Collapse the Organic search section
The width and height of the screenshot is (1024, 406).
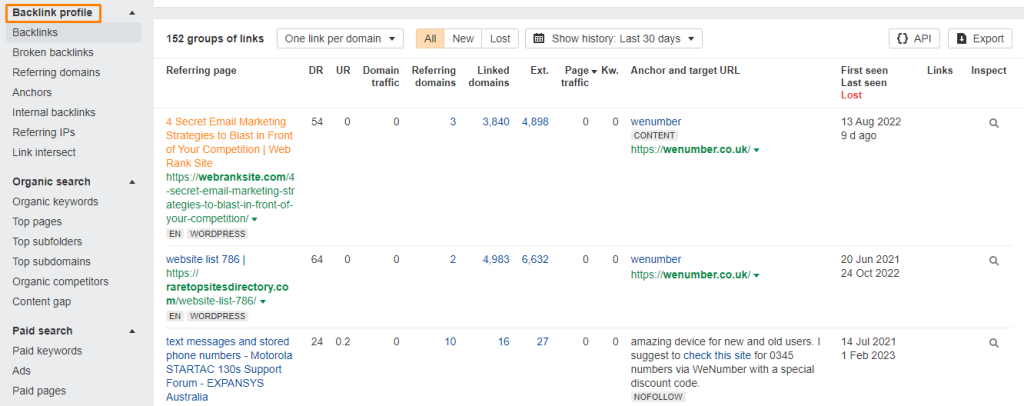[x=133, y=181]
